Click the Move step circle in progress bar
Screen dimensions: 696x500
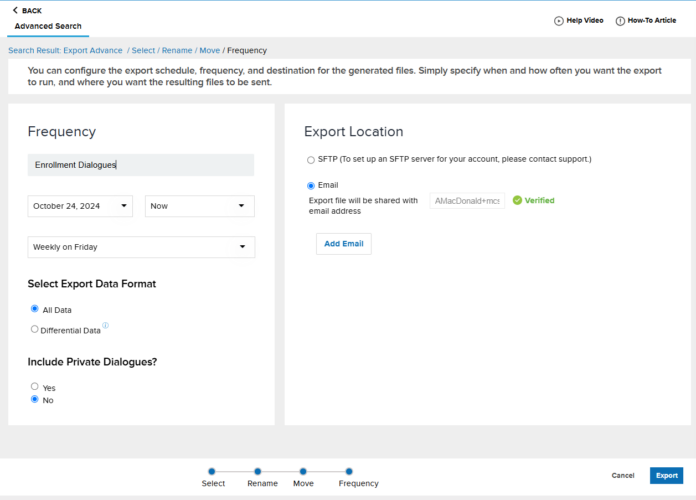pyautogui.click(x=303, y=471)
